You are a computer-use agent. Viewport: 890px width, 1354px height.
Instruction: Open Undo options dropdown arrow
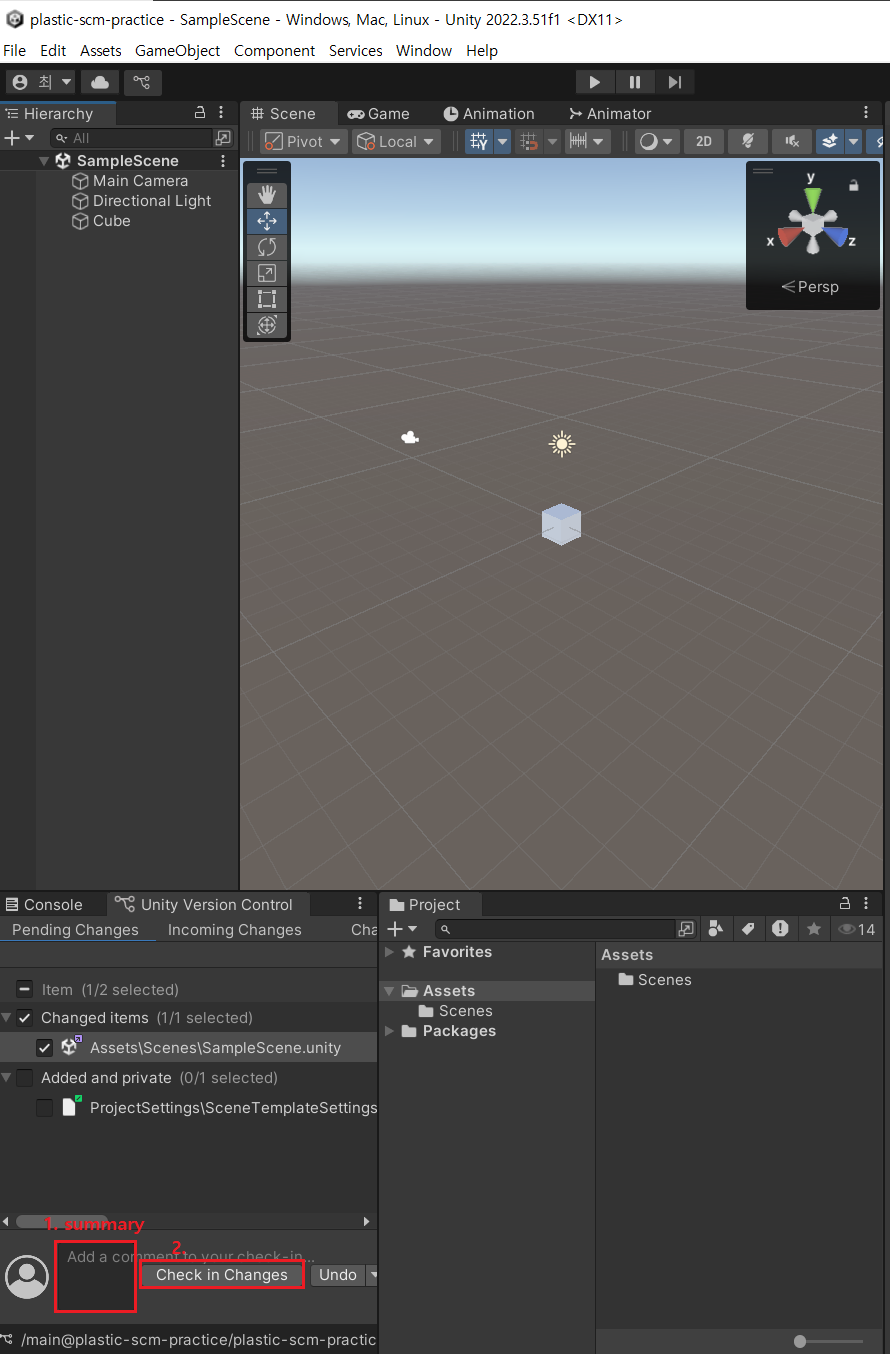(x=373, y=1275)
